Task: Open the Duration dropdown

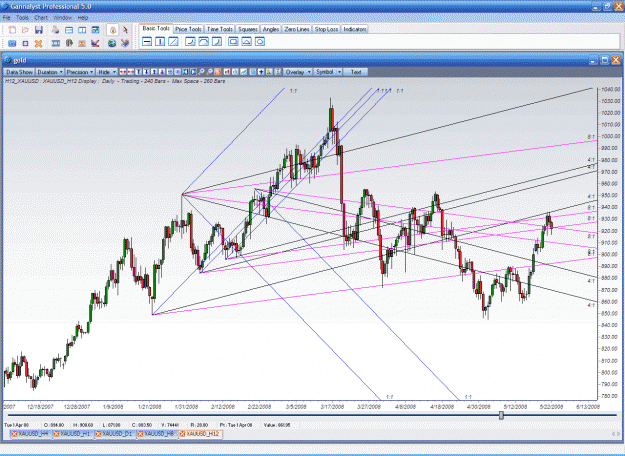Action: (50, 72)
